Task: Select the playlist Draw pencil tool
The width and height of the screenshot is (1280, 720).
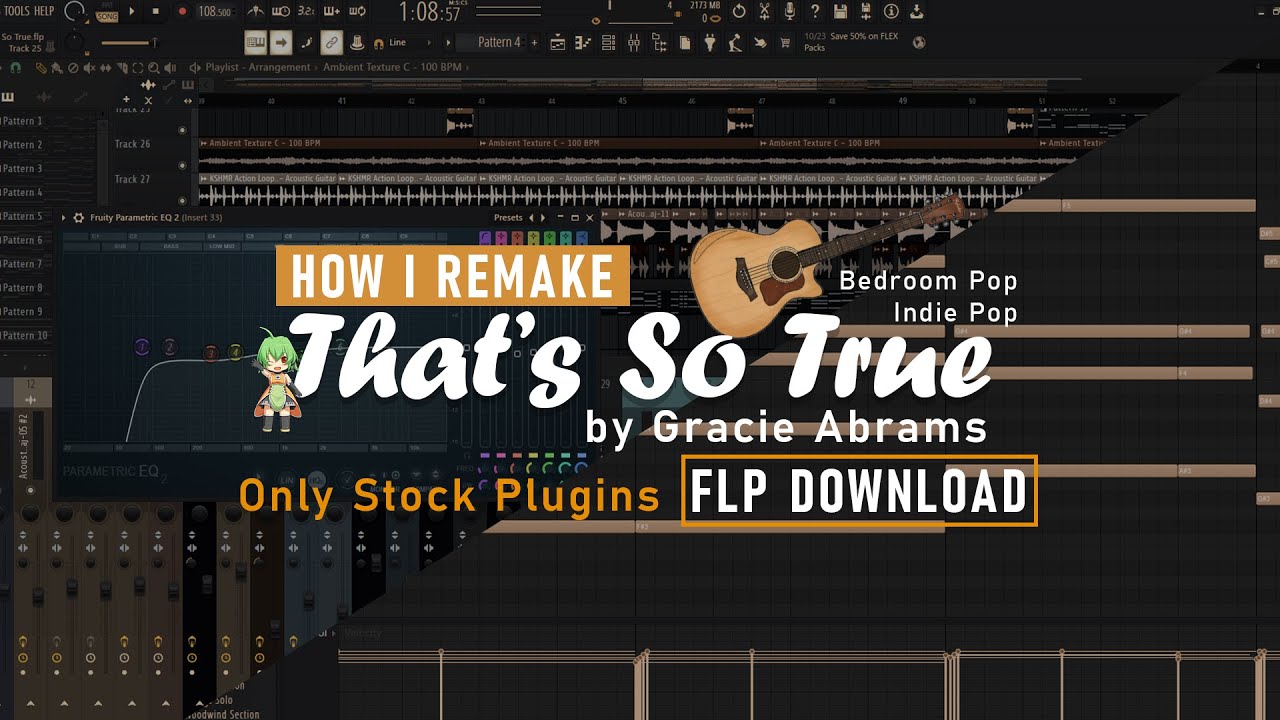Action: [41, 68]
